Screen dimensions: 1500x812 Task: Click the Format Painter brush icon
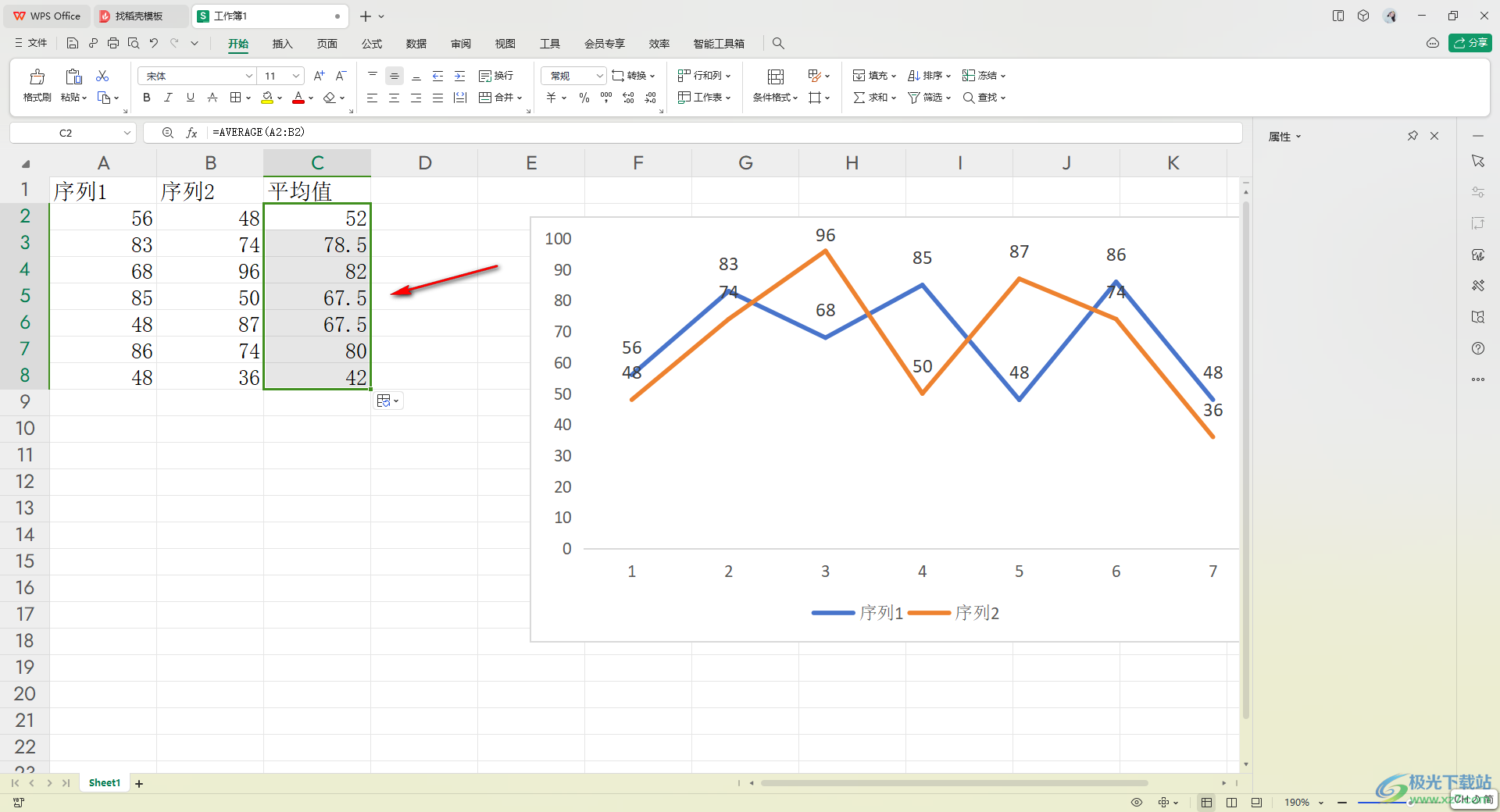tap(37, 77)
